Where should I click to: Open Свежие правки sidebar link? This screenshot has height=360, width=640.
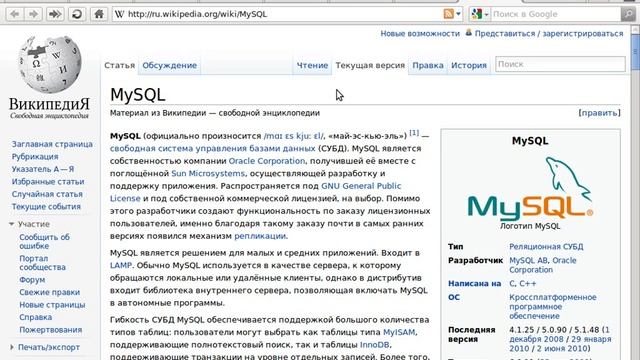(49, 292)
